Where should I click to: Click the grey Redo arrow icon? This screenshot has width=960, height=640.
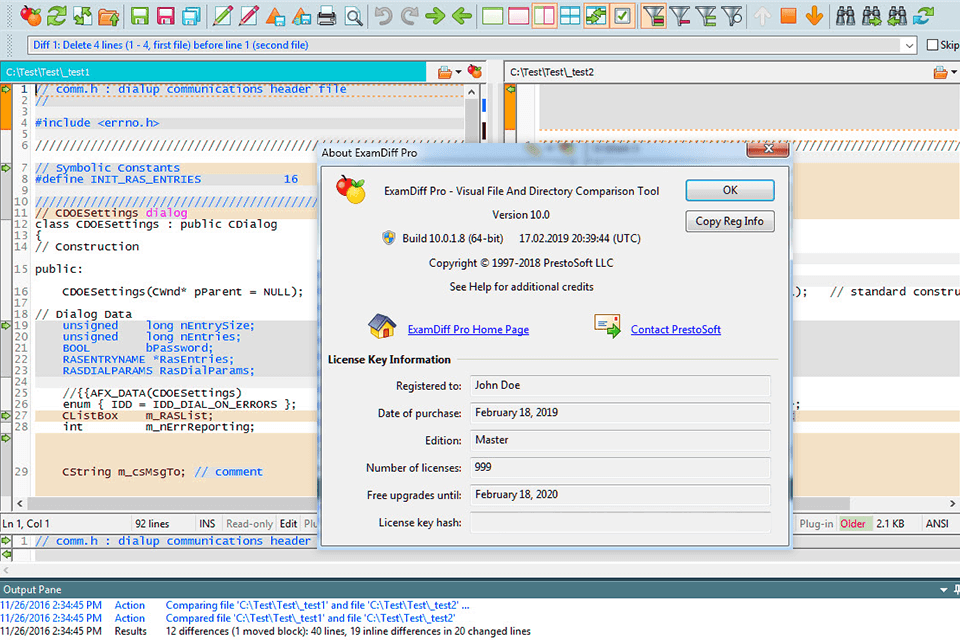(x=409, y=16)
